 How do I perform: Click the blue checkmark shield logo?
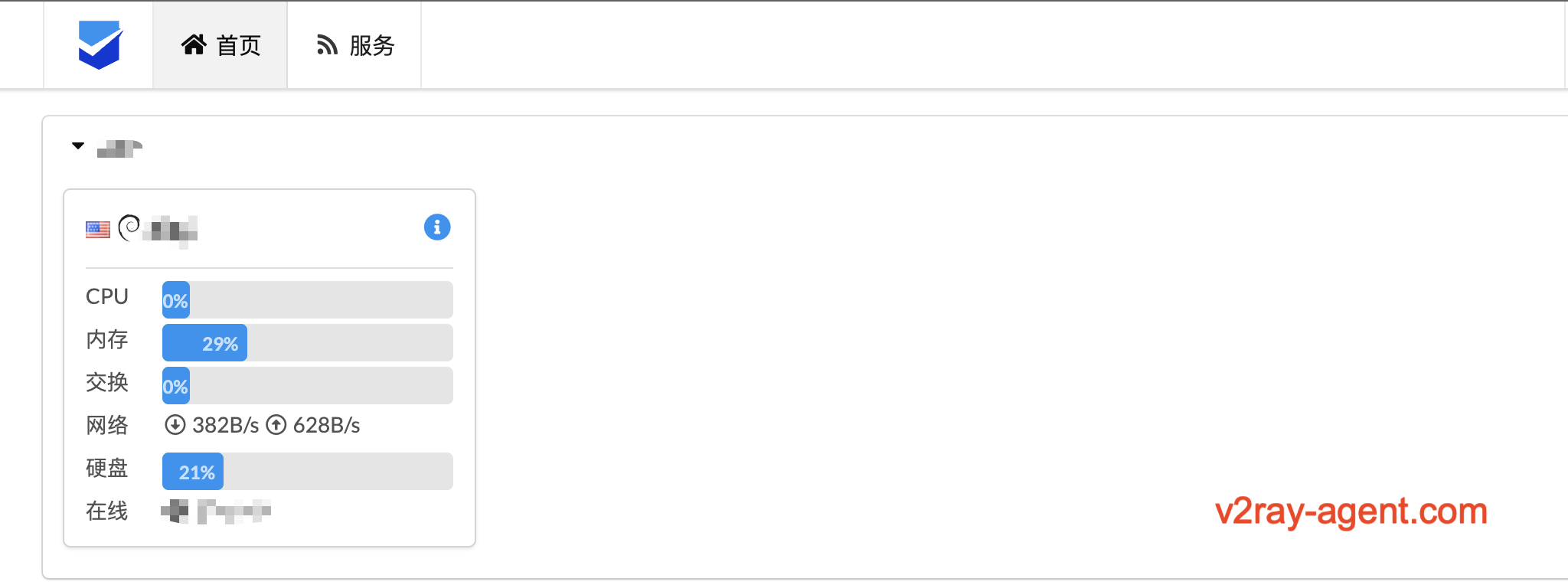coord(100,44)
